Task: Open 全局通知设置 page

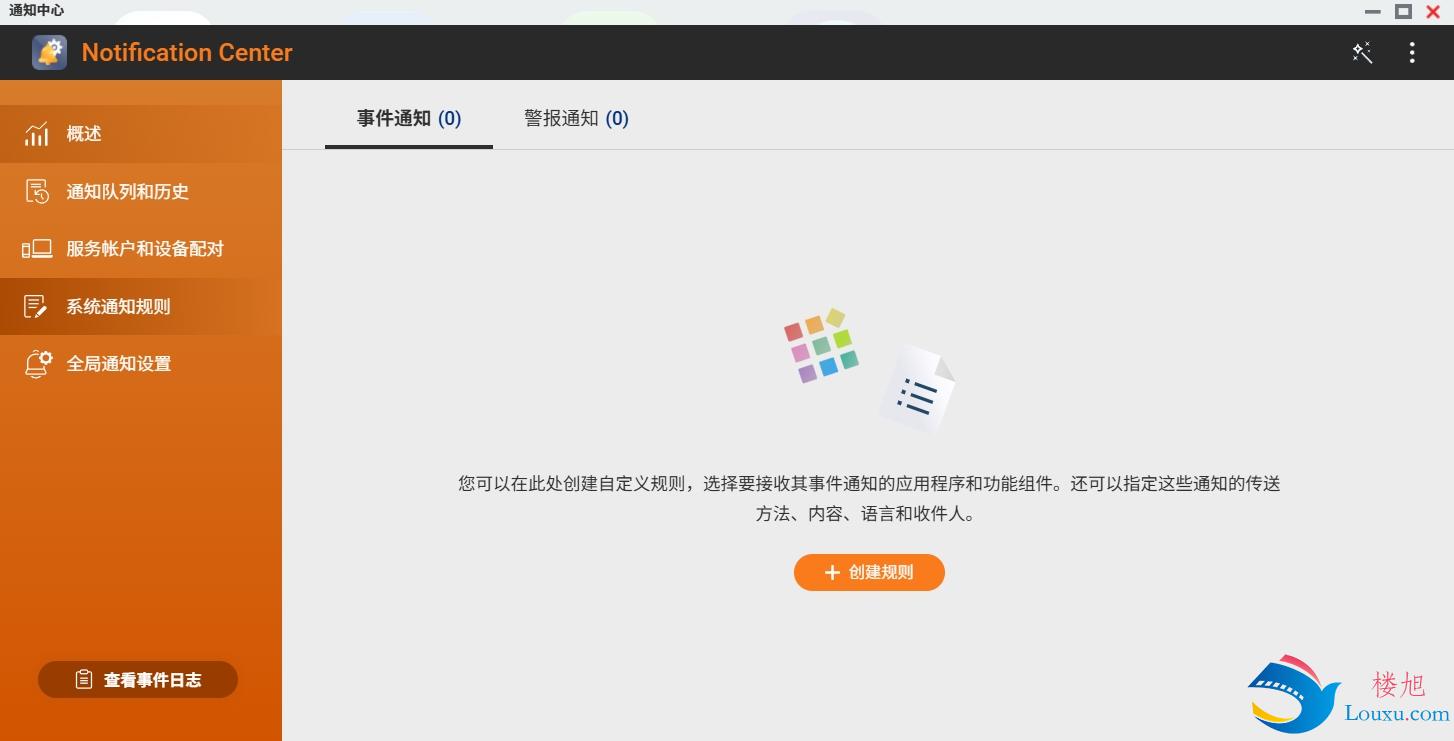Action: pos(141,364)
